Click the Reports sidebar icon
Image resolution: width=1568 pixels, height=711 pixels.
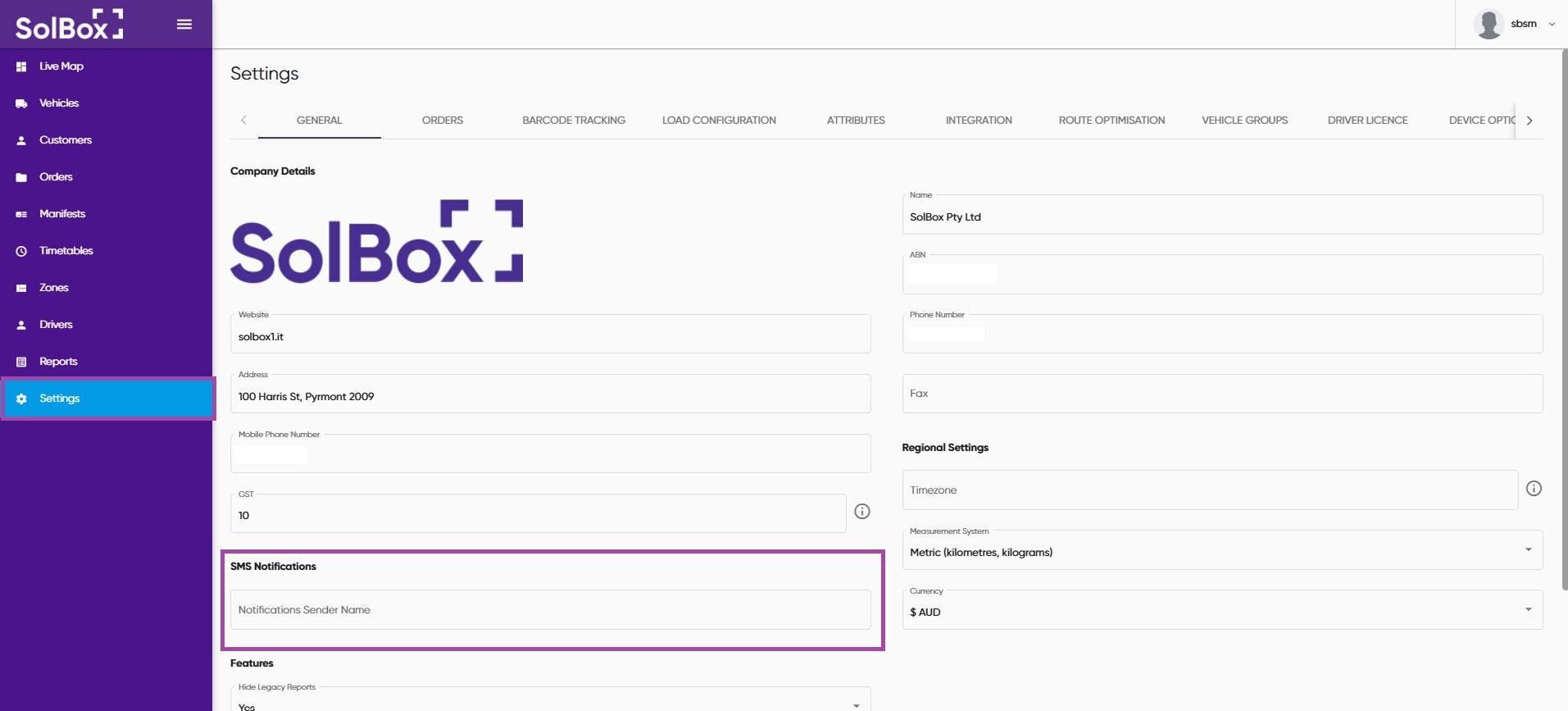(x=21, y=362)
